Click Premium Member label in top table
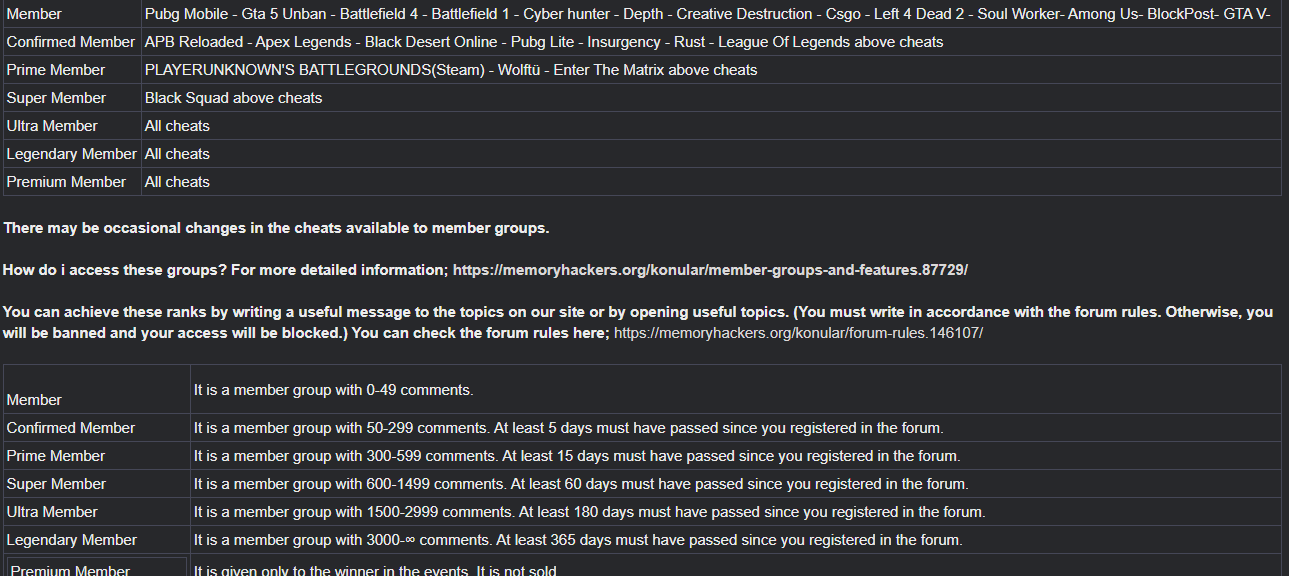Screen dimensions: 1289x576 click(x=66, y=182)
